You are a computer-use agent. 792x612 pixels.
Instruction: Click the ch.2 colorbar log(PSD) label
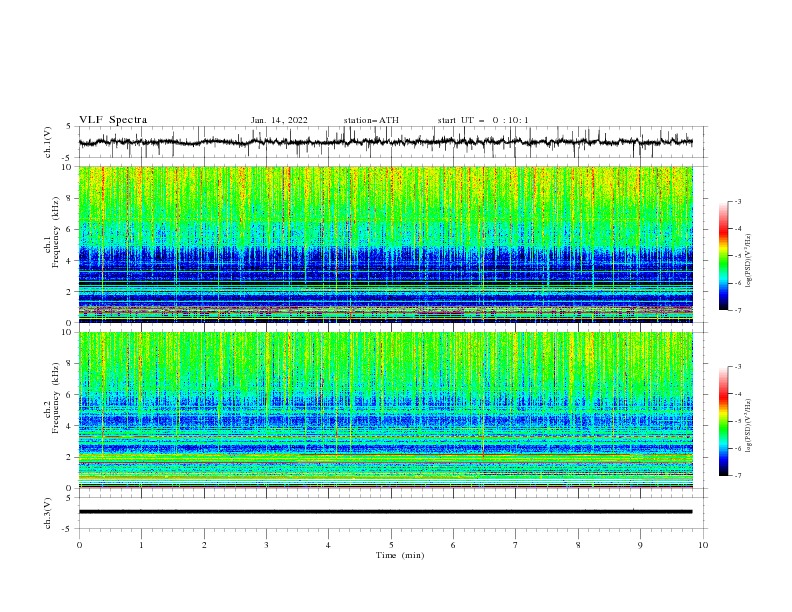[749, 426]
